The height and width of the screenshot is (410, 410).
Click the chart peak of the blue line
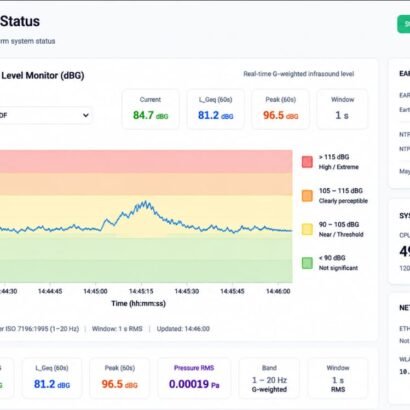146,202
